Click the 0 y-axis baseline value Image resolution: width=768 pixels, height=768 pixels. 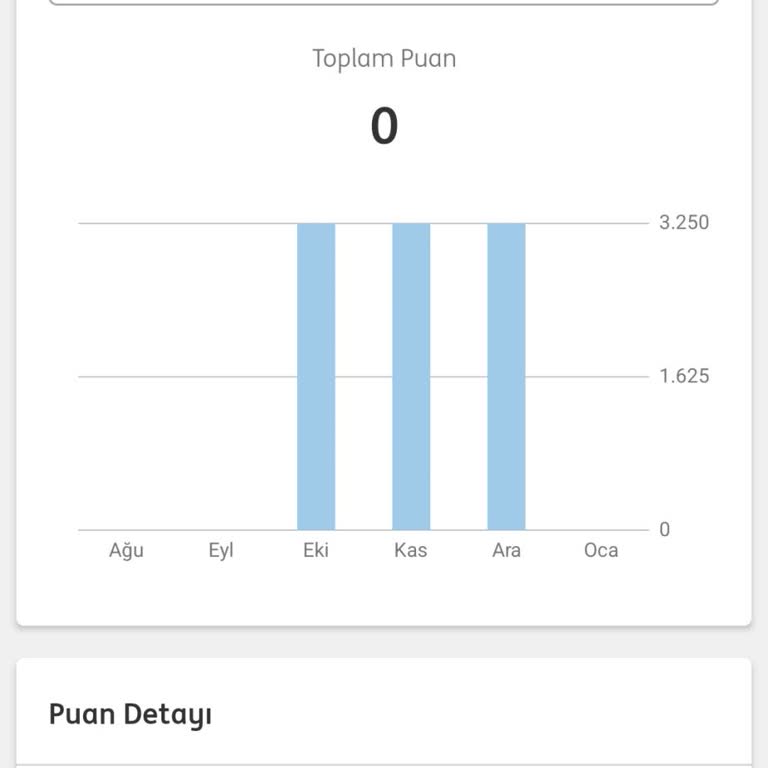tap(664, 530)
